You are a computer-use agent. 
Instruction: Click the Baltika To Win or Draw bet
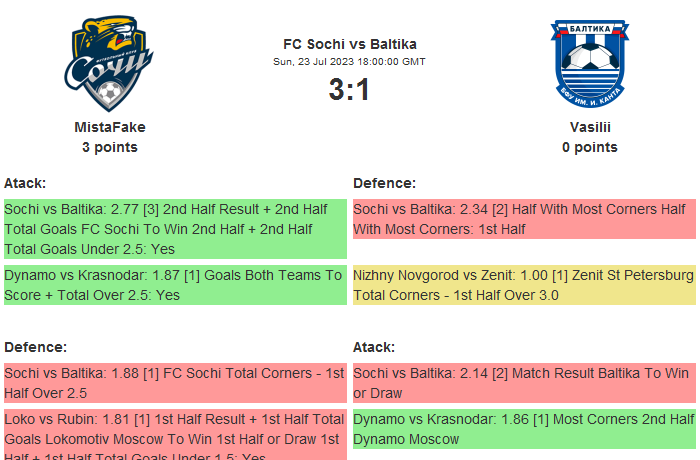524,383
